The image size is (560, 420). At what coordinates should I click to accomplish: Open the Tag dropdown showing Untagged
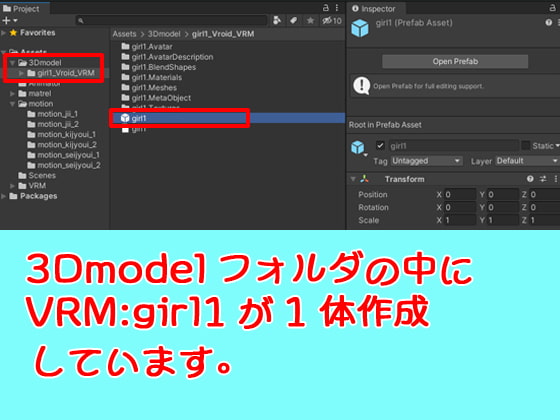[x=426, y=161]
